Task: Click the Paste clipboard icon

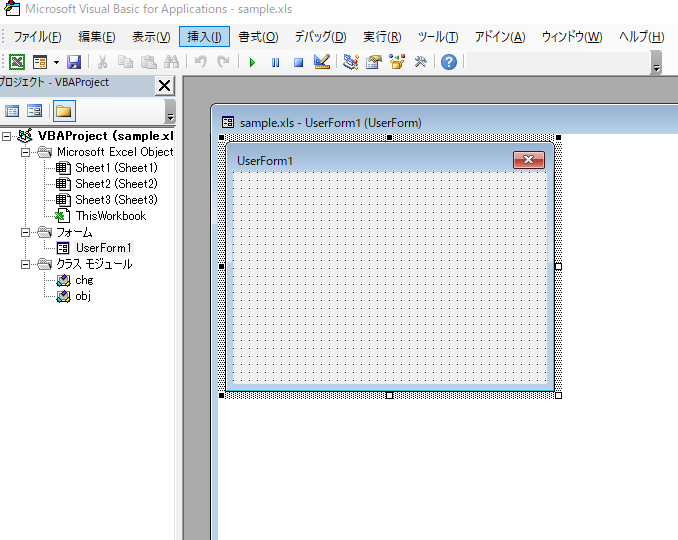Action: [x=148, y=62]
